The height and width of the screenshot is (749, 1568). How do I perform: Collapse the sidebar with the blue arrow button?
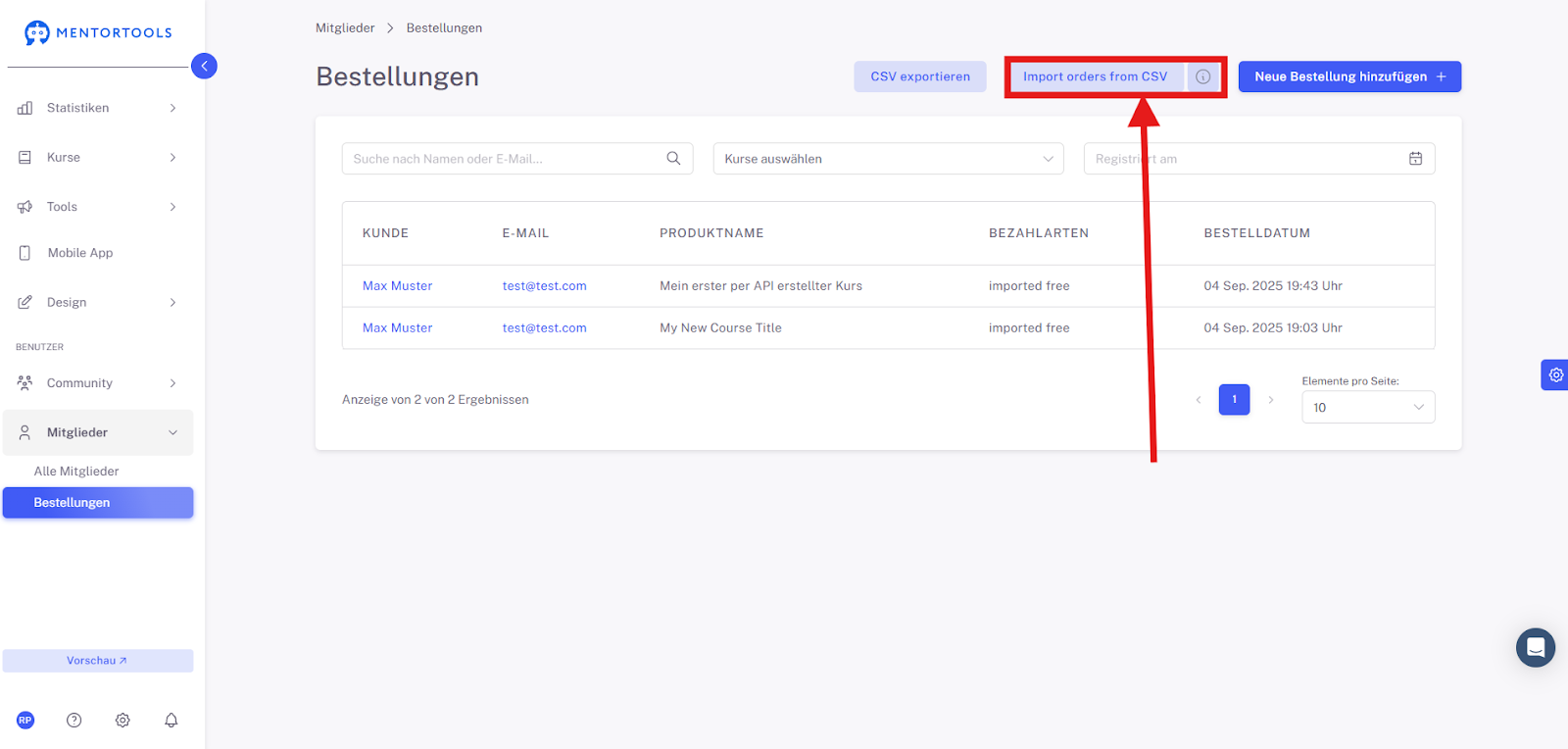[204, 66]
